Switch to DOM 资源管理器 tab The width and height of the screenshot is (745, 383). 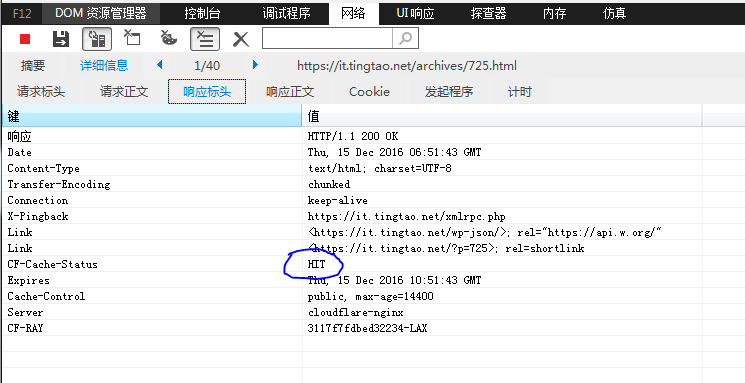pos(101,13)
